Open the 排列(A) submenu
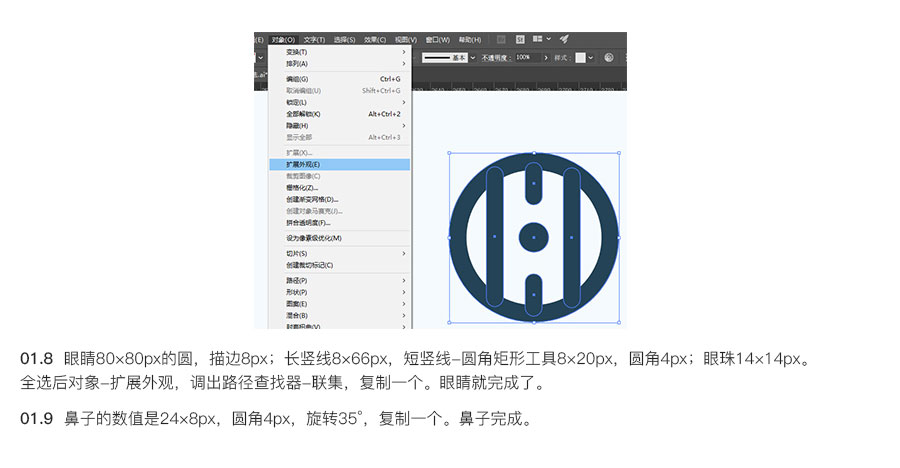The height and width of the screenshot is (468, 900). (339, 63)
